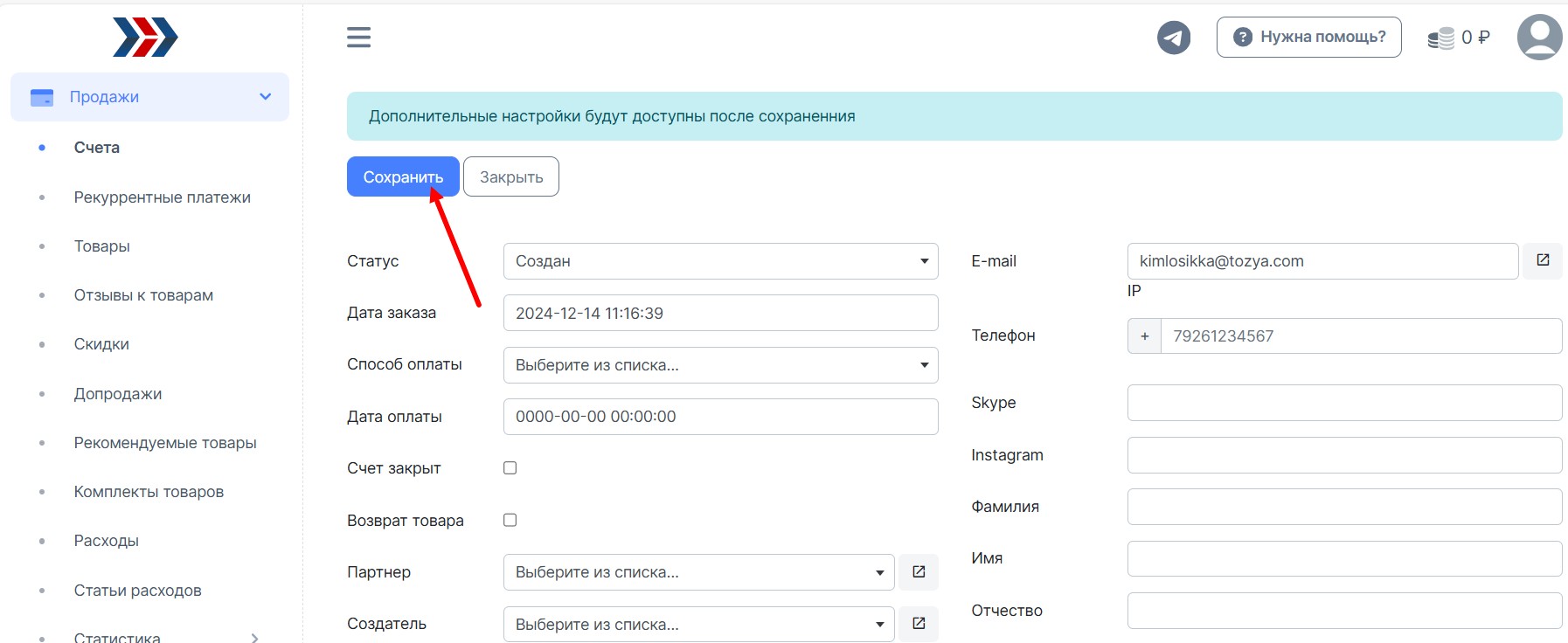Image resolution: width=1568 pixels, height=643 pixels.
Task: Focus the Имя input field
Action: coord(1344,558)
